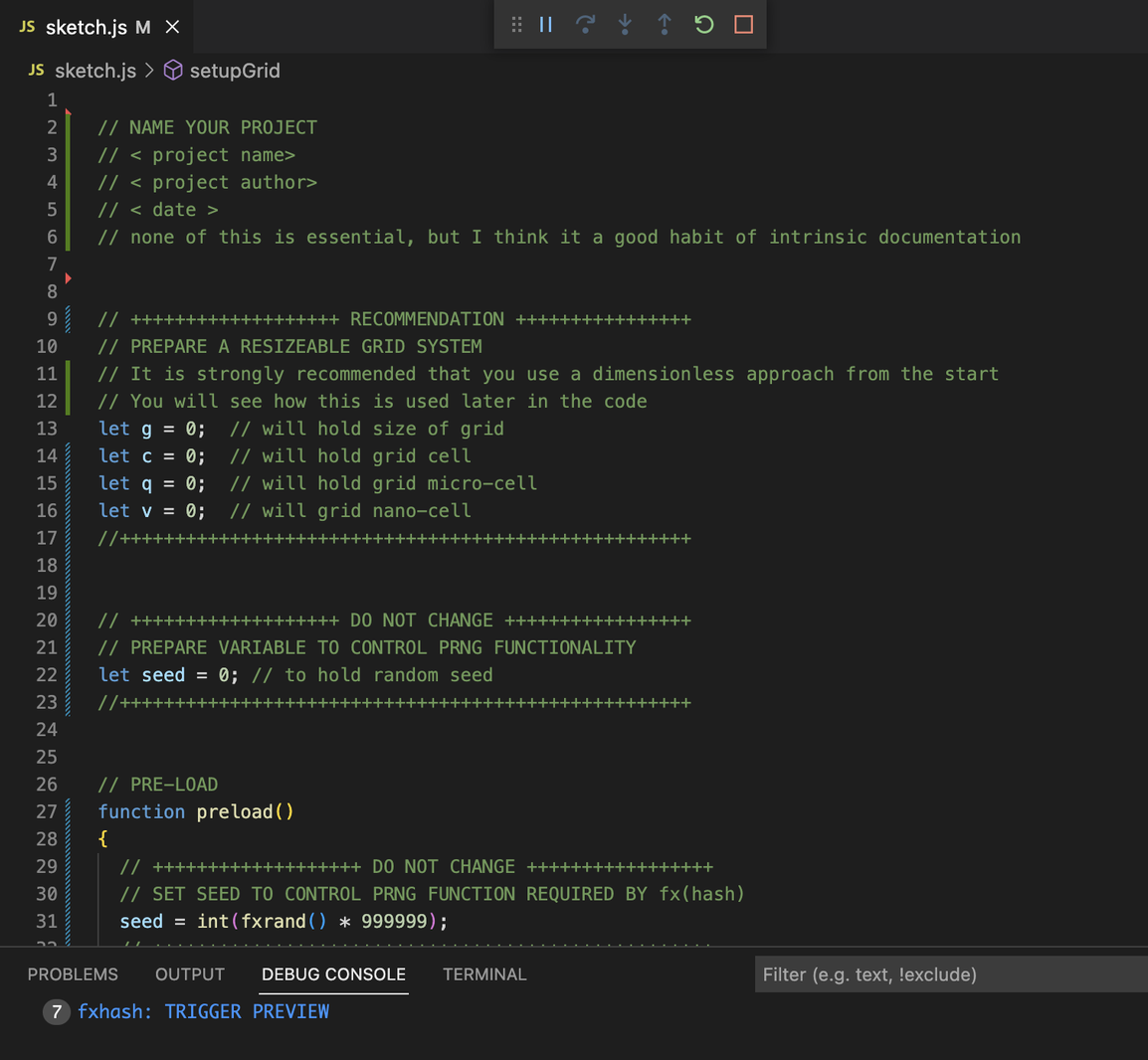This screenshot has width=1148, height=1060.
Task: Click the Step Into debug arrow
Action: point(625,25)
